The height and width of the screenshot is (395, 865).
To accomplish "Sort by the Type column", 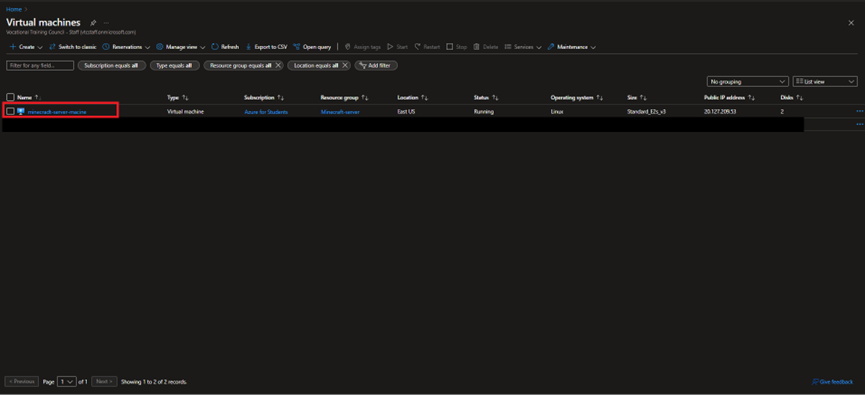I will [x=178, y=98].
